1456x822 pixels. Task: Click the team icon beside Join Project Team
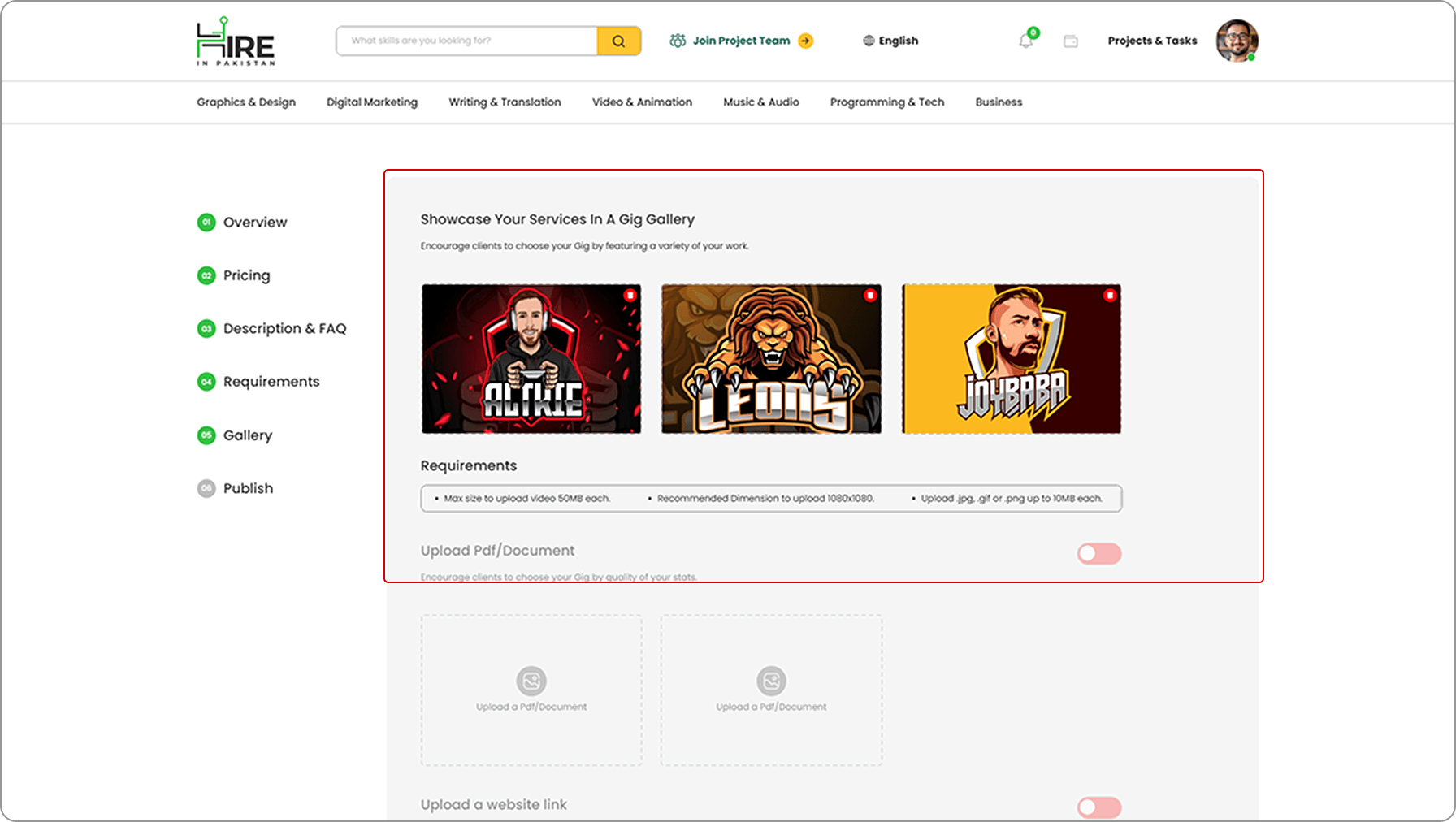click(x=678, y=41)
